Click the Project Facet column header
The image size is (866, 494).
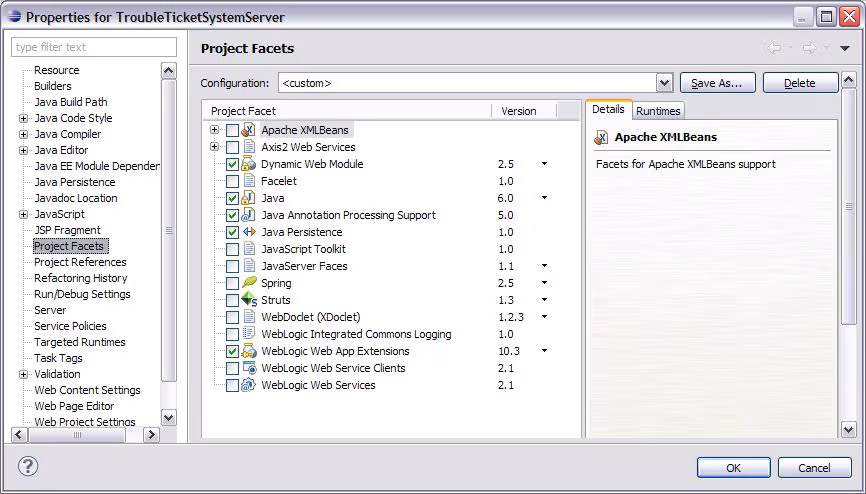pyautogui.click(x=347, y=111)
